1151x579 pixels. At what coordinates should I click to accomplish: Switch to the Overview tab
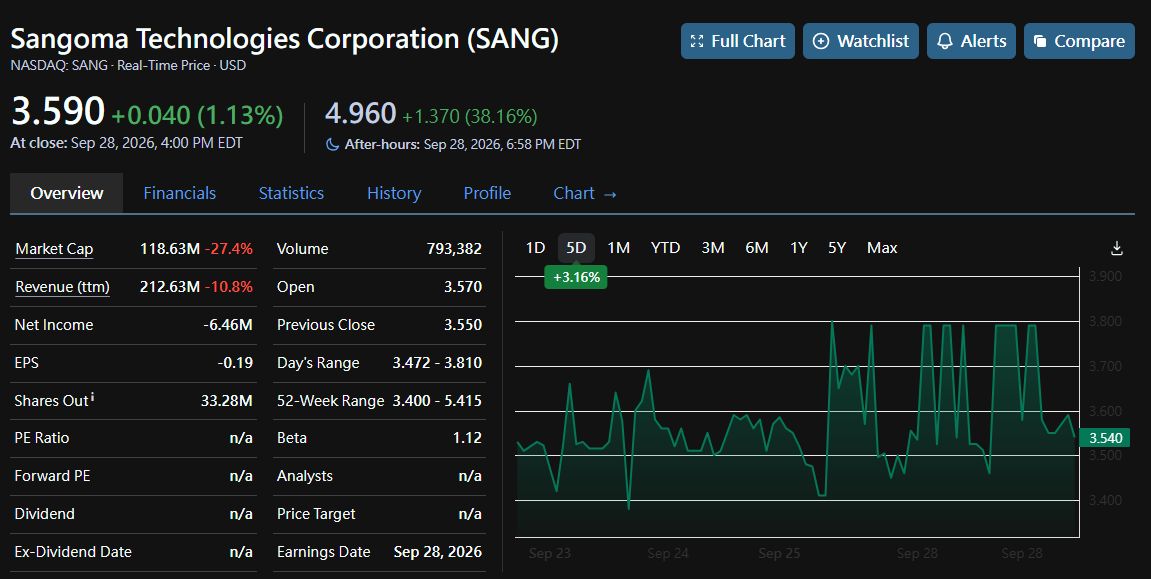coord(67,193)
